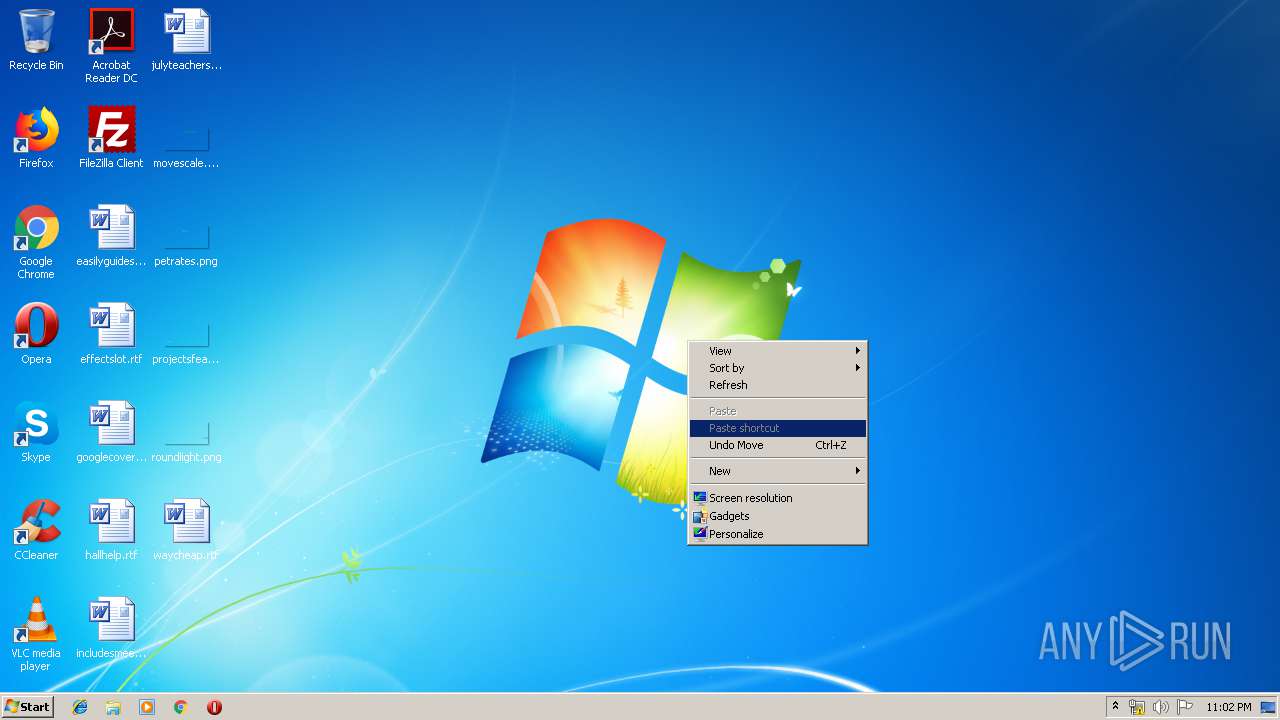Open the network tray icon

tap(1137, 707)
